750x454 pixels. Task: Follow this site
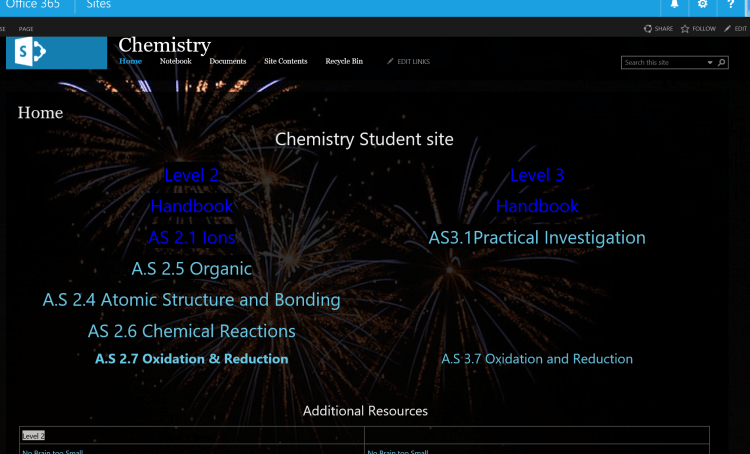(698, 29)
